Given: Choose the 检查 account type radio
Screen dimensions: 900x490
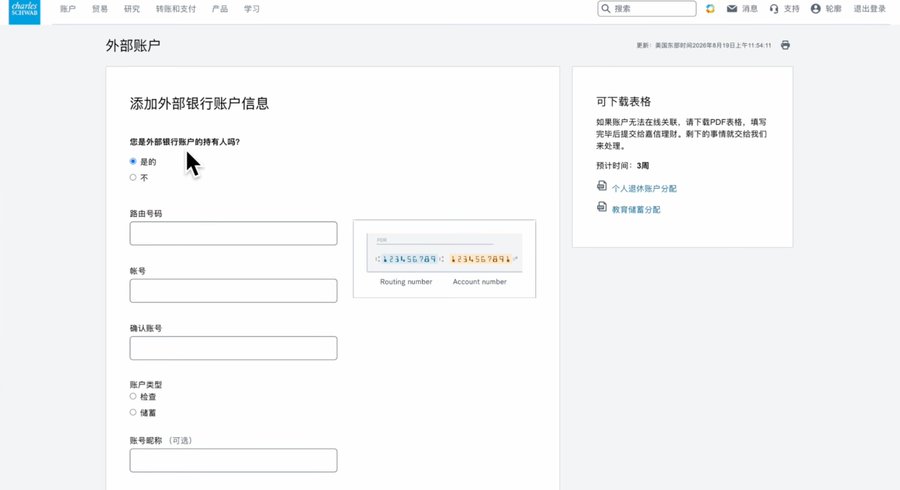Looking at the screenshot, I should [x=133, y=396].
